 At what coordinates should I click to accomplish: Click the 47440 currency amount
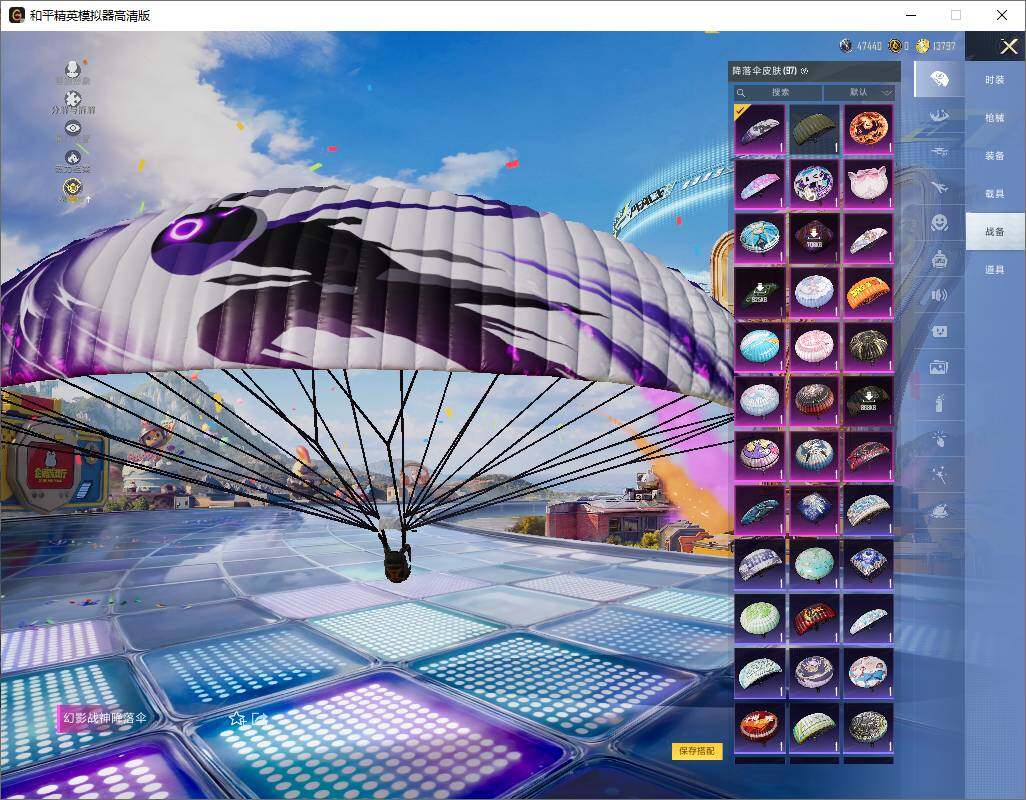[869, 46]
